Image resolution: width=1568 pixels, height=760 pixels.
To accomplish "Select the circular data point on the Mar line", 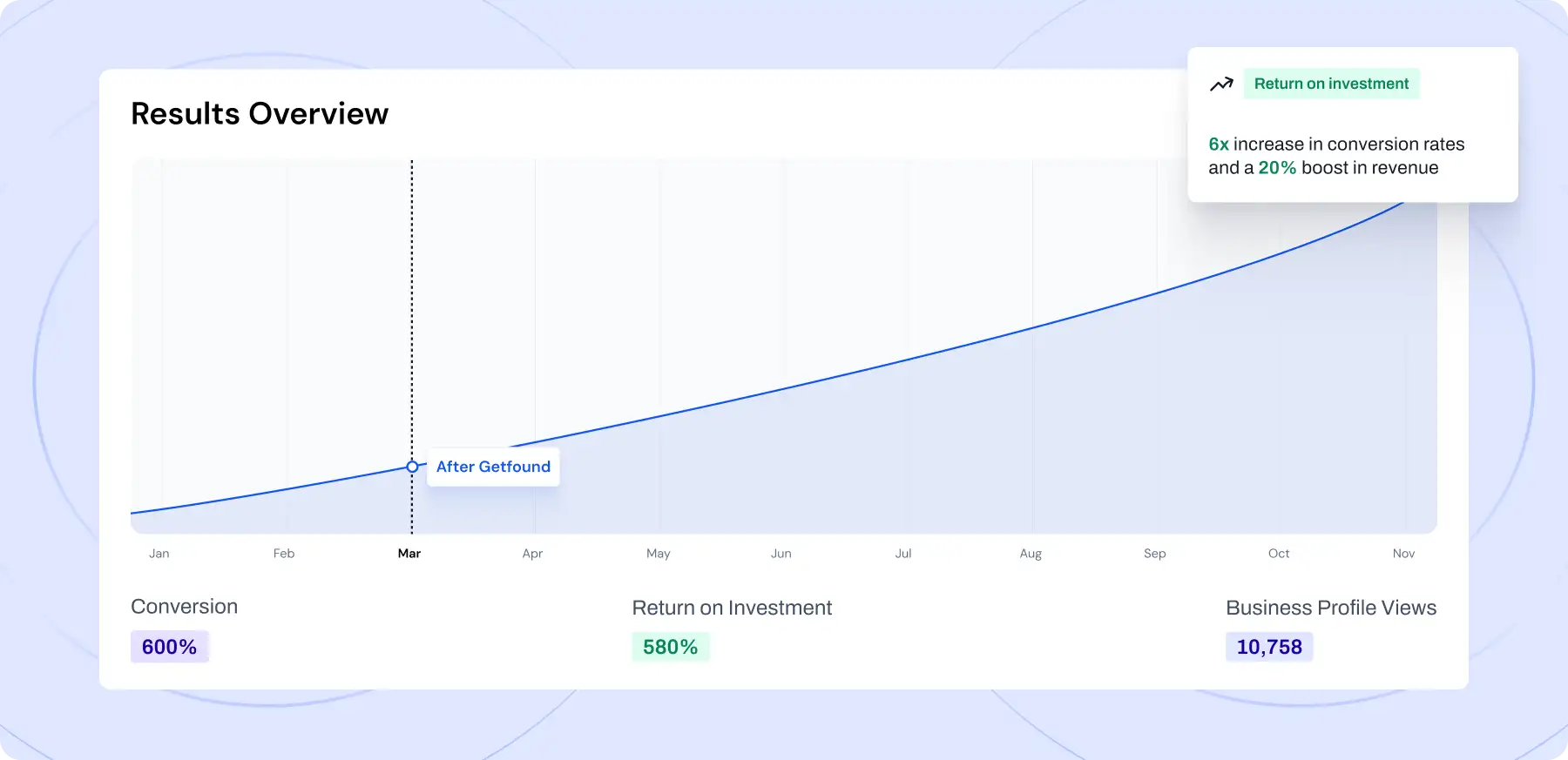I will tap(412, 467).
